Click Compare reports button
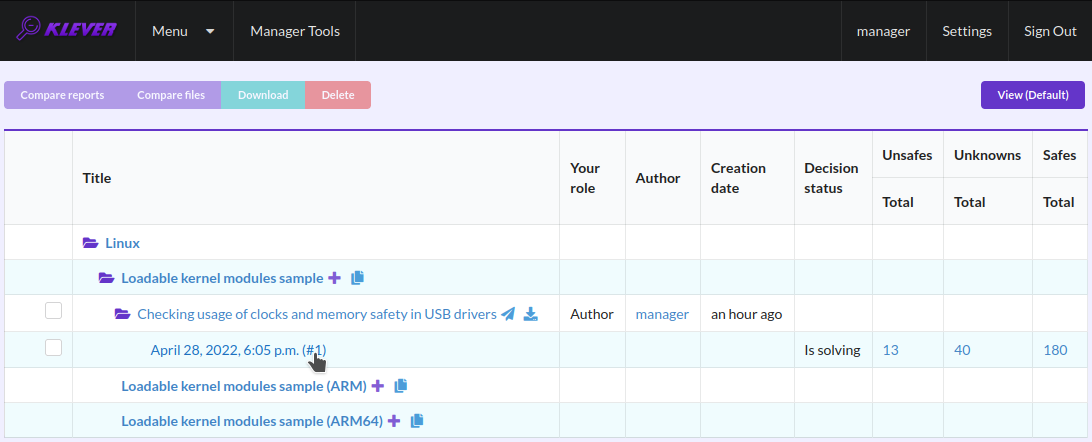This screenshot has height=442, width=1092. 62,95
